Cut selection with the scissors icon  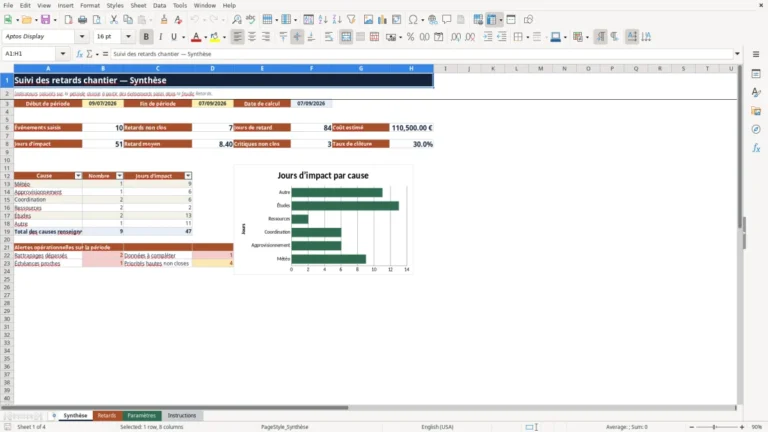(114, 20)
